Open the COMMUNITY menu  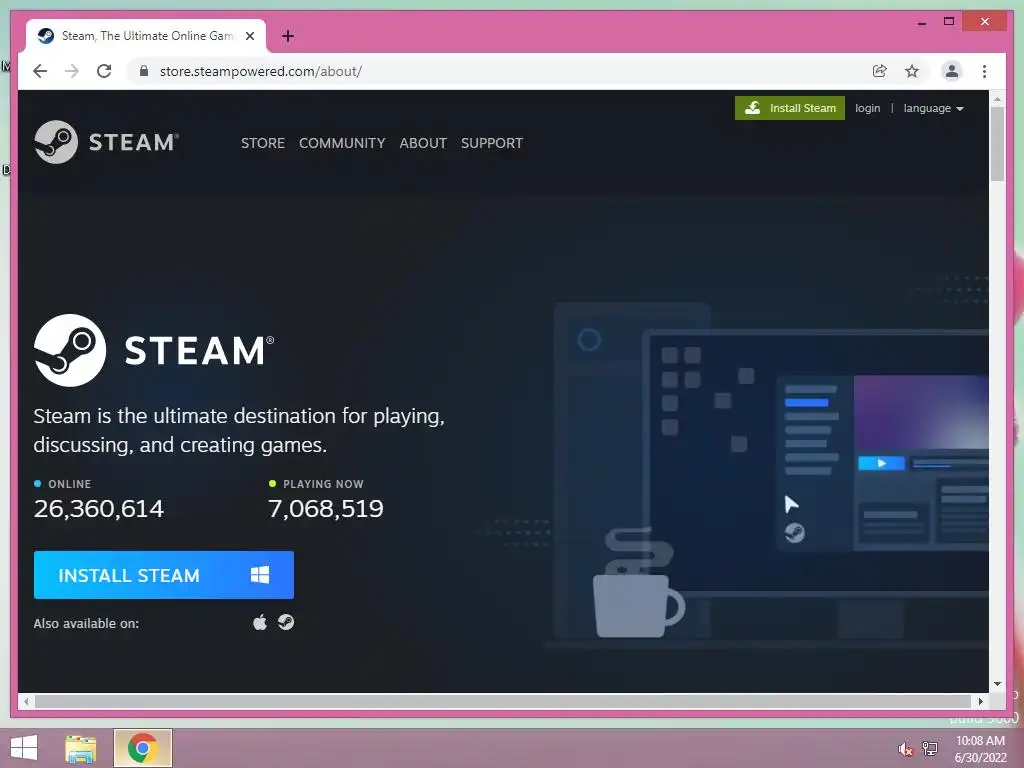click(342, 143)
